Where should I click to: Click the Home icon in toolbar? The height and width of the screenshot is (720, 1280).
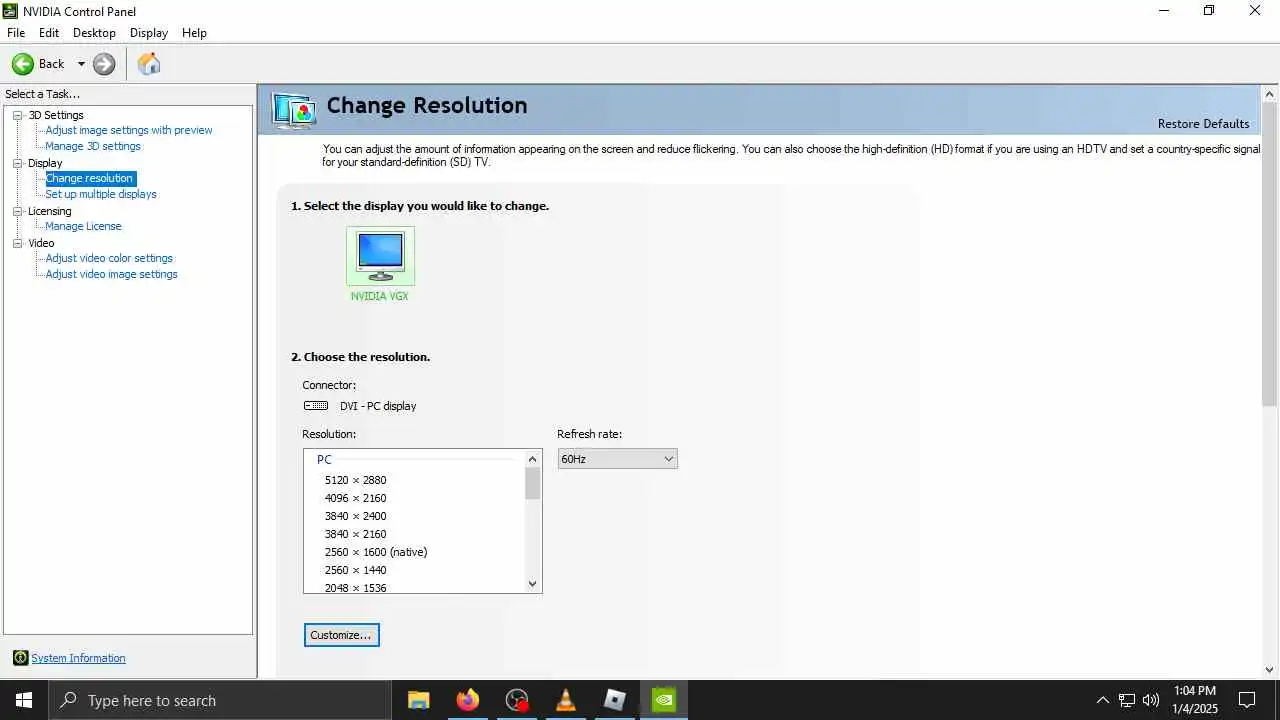[149, 64]
